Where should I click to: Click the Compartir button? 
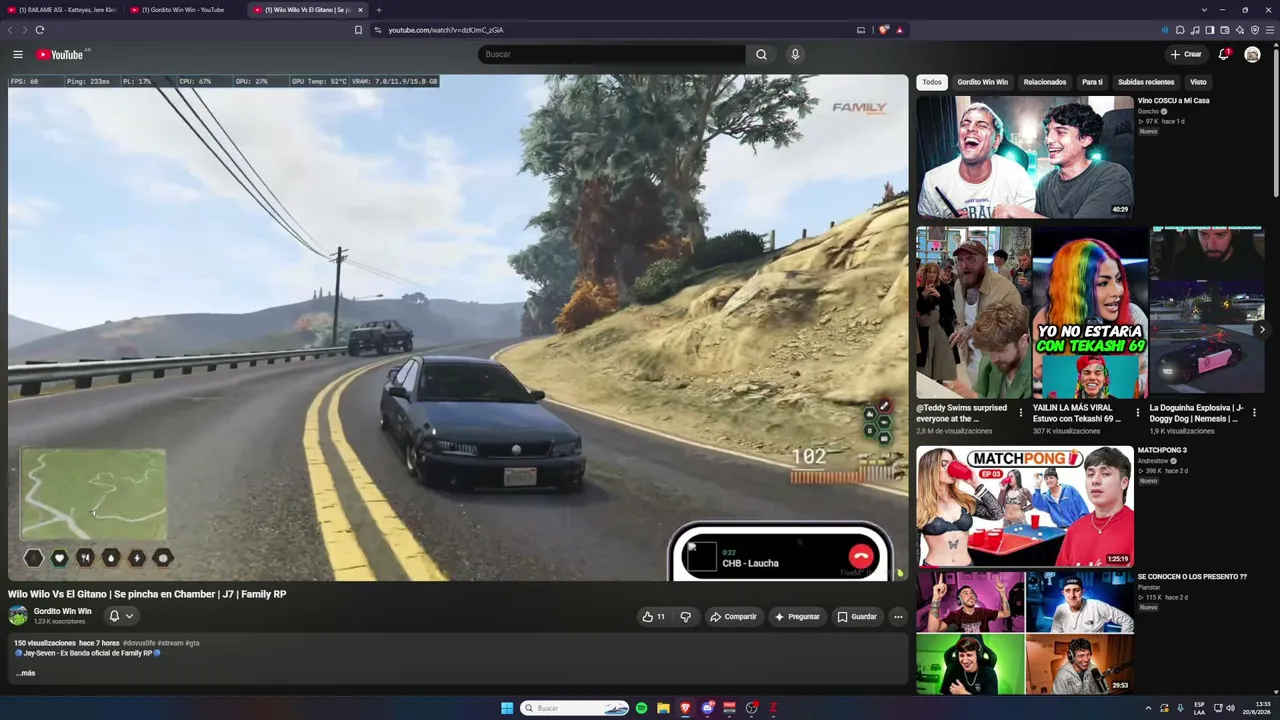(x=733, y=617)
